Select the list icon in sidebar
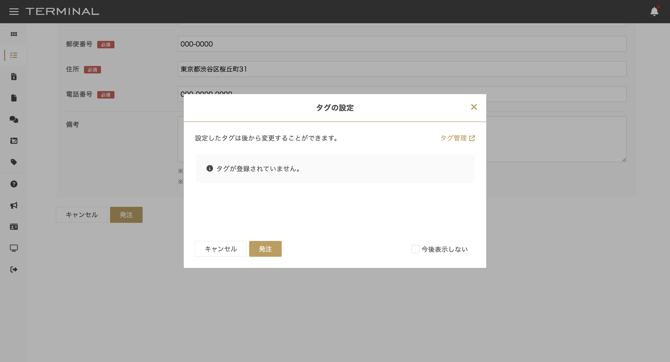The width and height of the screenshot is (670, 362). tap(14, 55)
